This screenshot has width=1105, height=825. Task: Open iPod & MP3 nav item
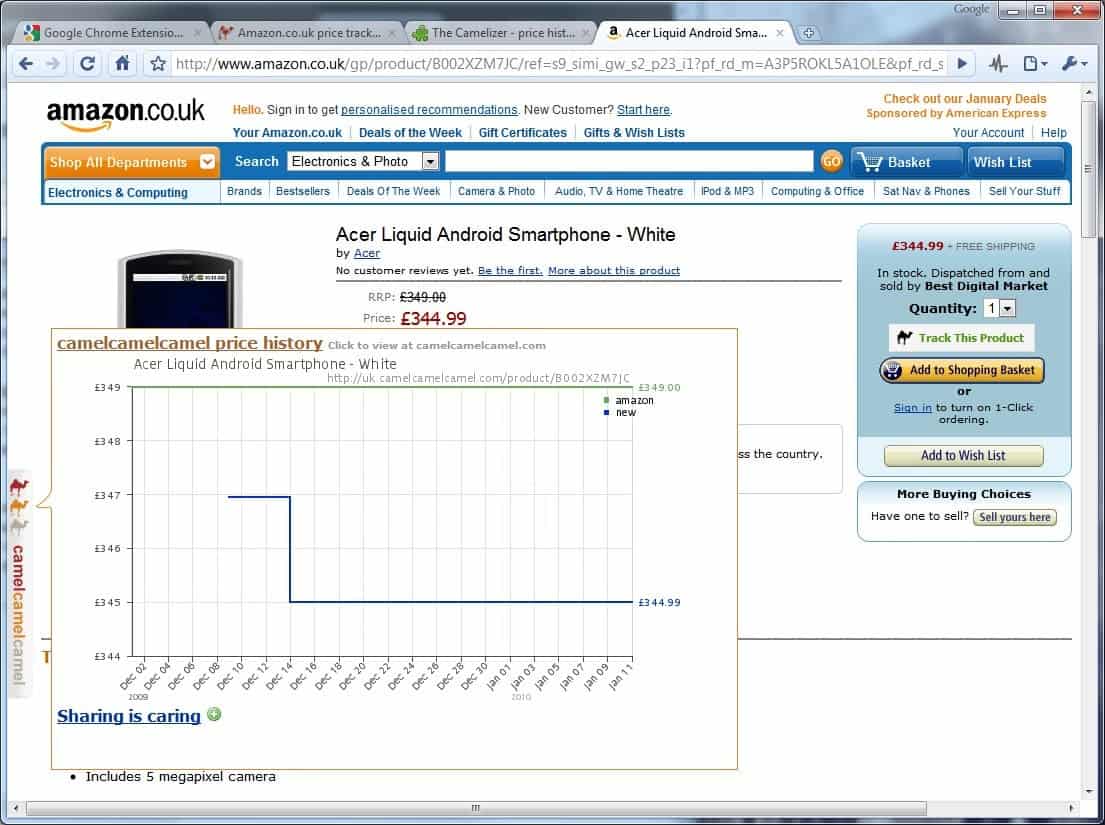727,191
